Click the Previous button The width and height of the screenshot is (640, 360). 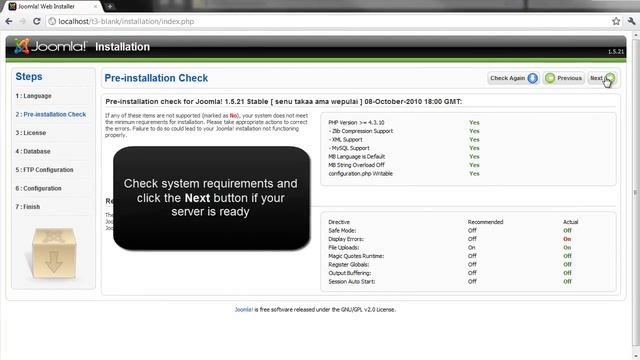pos(564,78)
